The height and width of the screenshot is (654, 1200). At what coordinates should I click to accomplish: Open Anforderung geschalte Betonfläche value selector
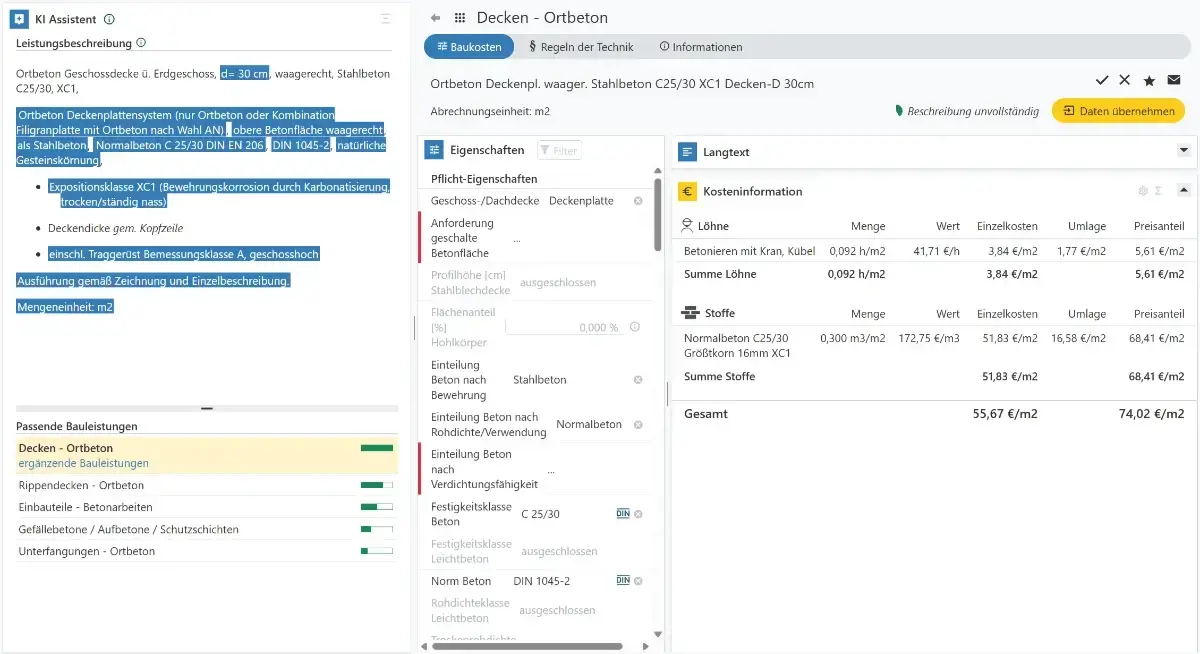pos(517,239)
